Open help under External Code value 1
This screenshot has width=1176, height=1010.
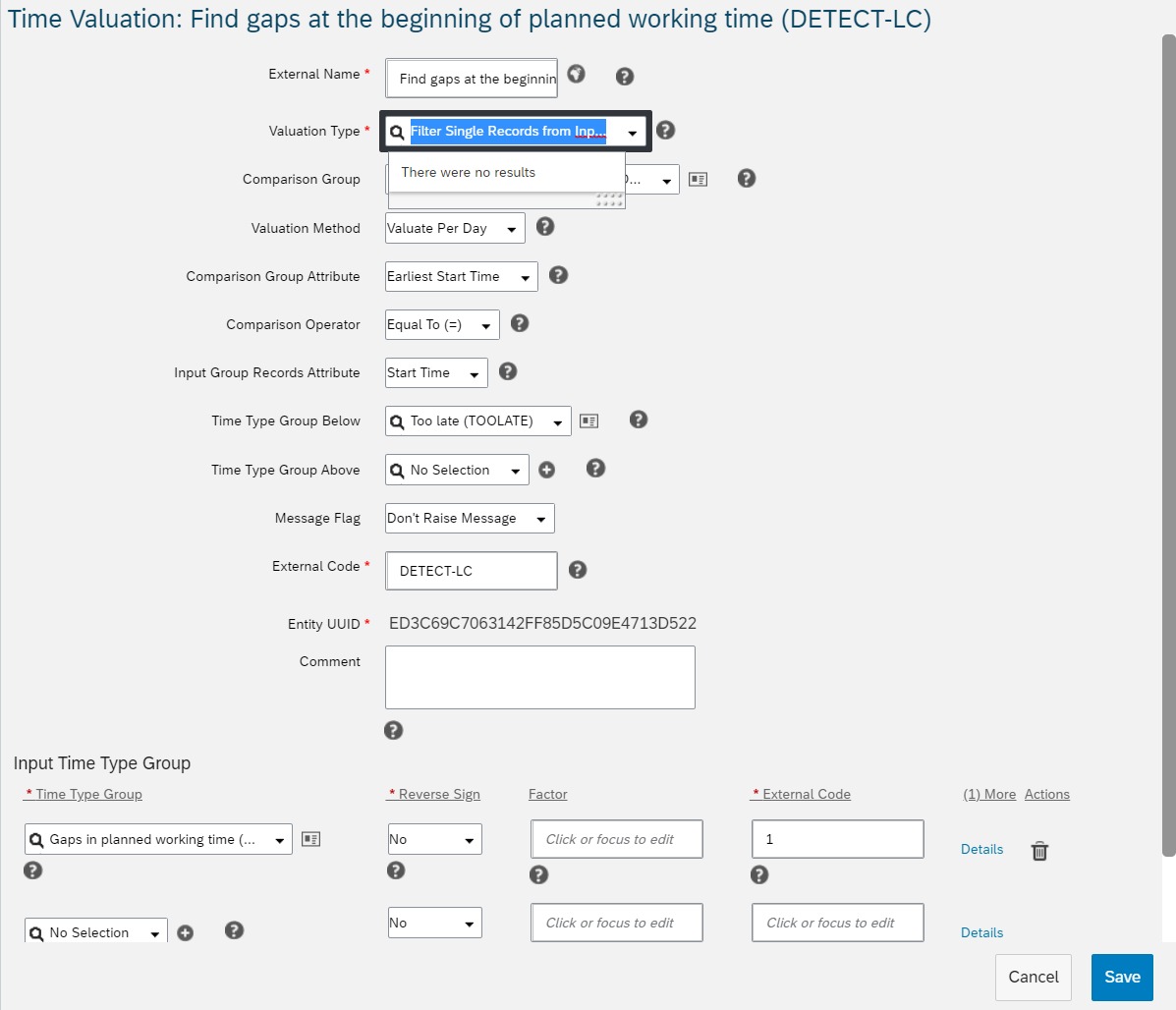coord(759,875)
